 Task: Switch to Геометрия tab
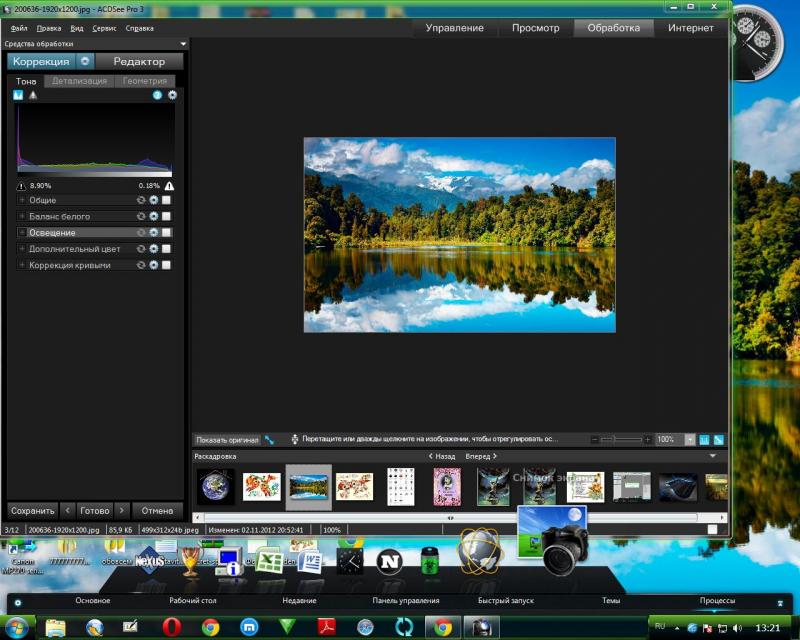pyautogui.click(x=144, y=81)
